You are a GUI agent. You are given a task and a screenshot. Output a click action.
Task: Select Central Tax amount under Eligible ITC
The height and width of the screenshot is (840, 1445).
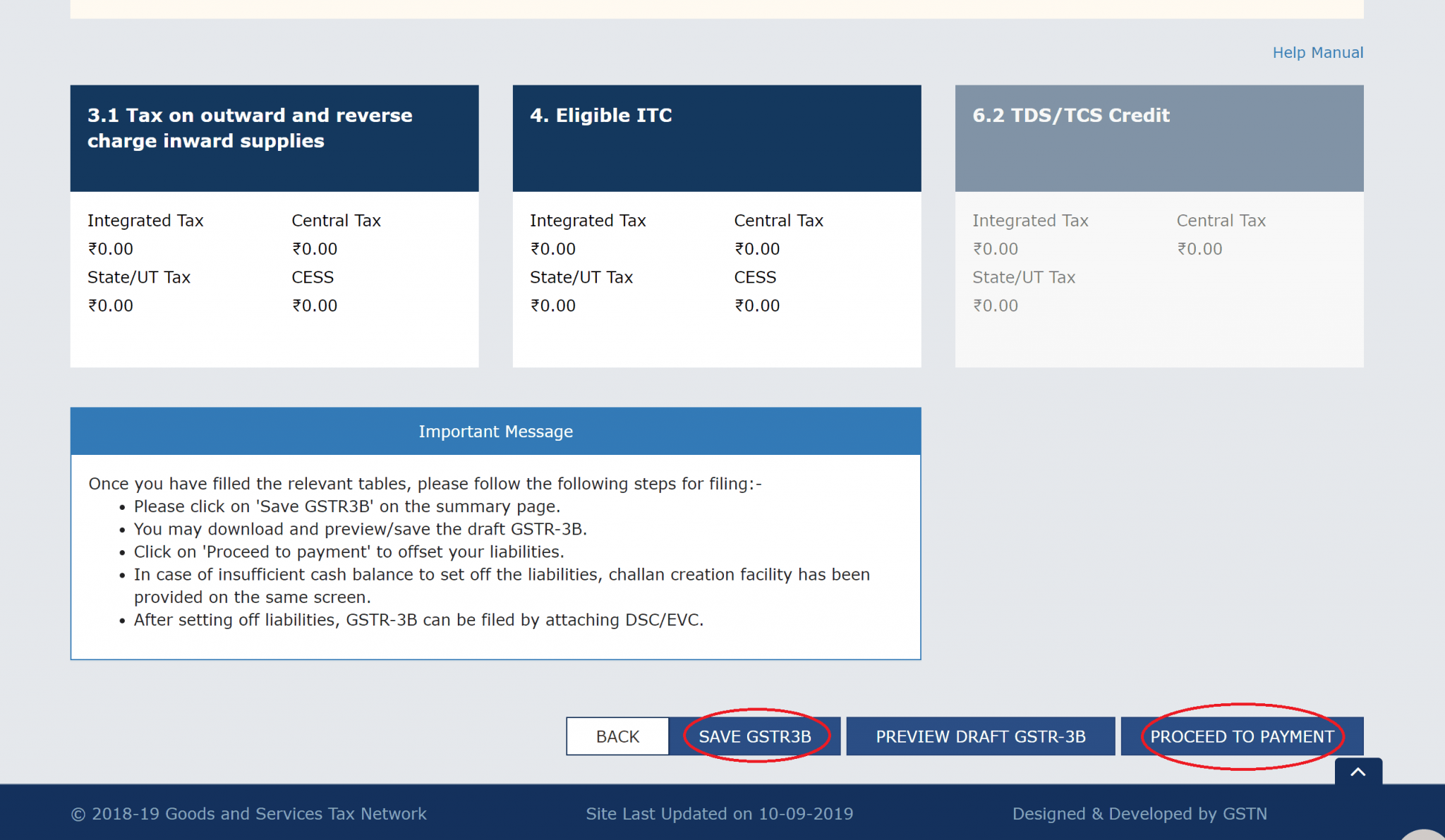pos(757,249)
